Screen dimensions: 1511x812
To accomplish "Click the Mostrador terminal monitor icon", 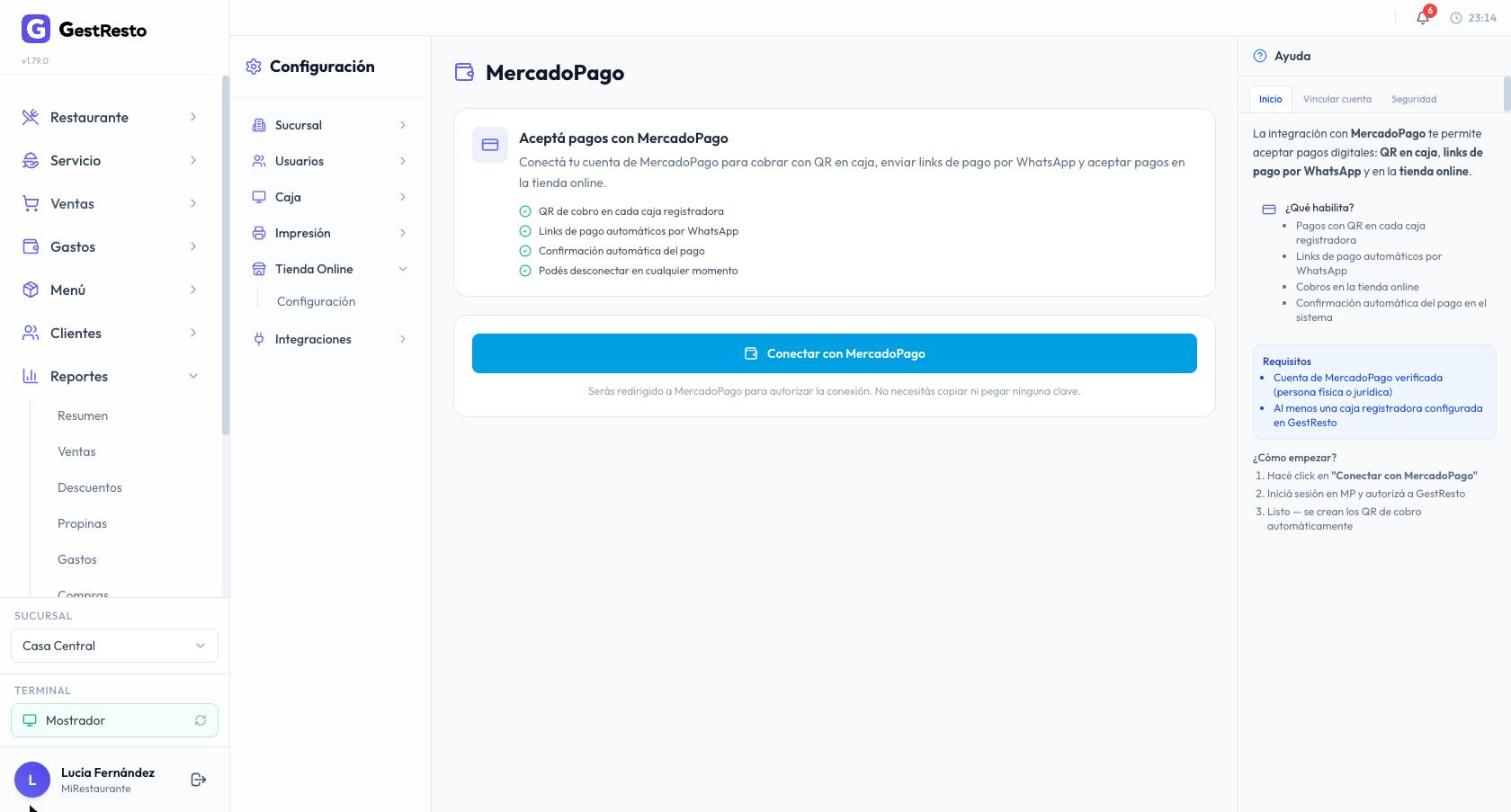I will tap(29, 720).
